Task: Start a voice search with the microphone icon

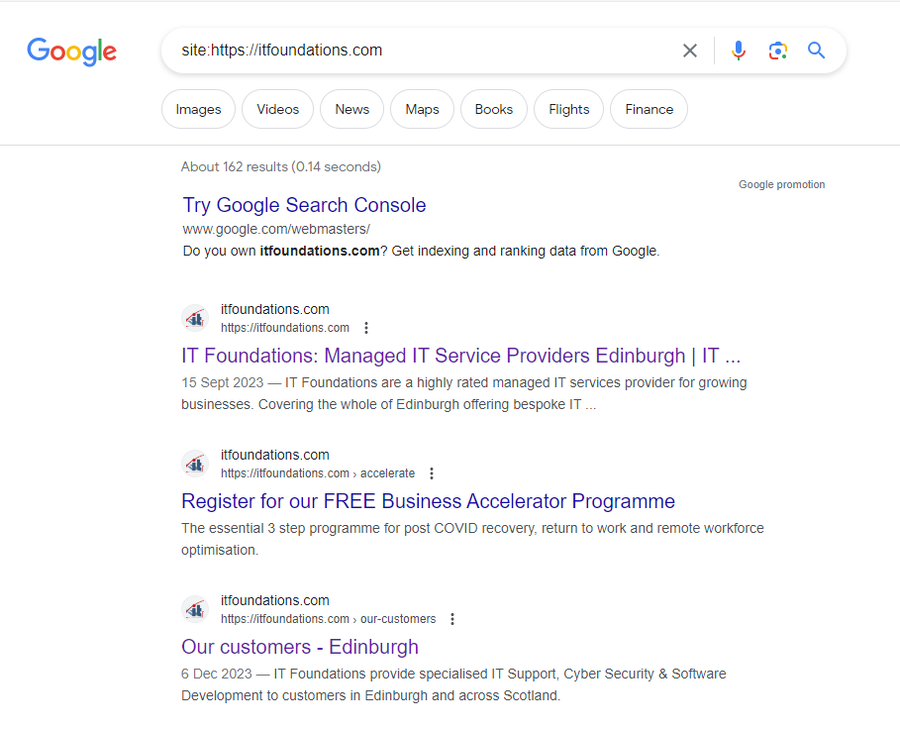Action: coord(738,50)
